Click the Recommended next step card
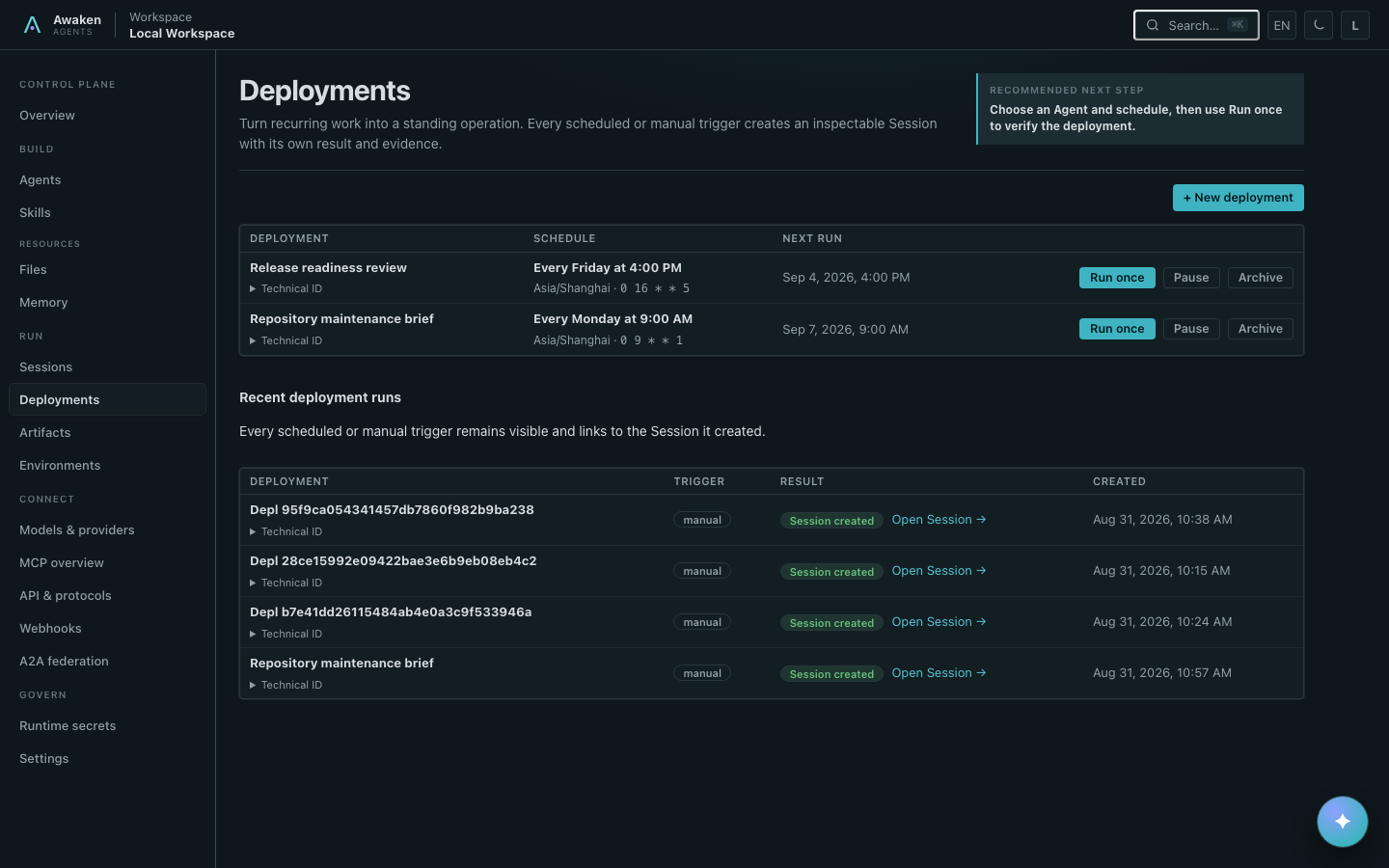Image resolution: width=1389 pixels, height=868 pixels. tap(1140, 109)
